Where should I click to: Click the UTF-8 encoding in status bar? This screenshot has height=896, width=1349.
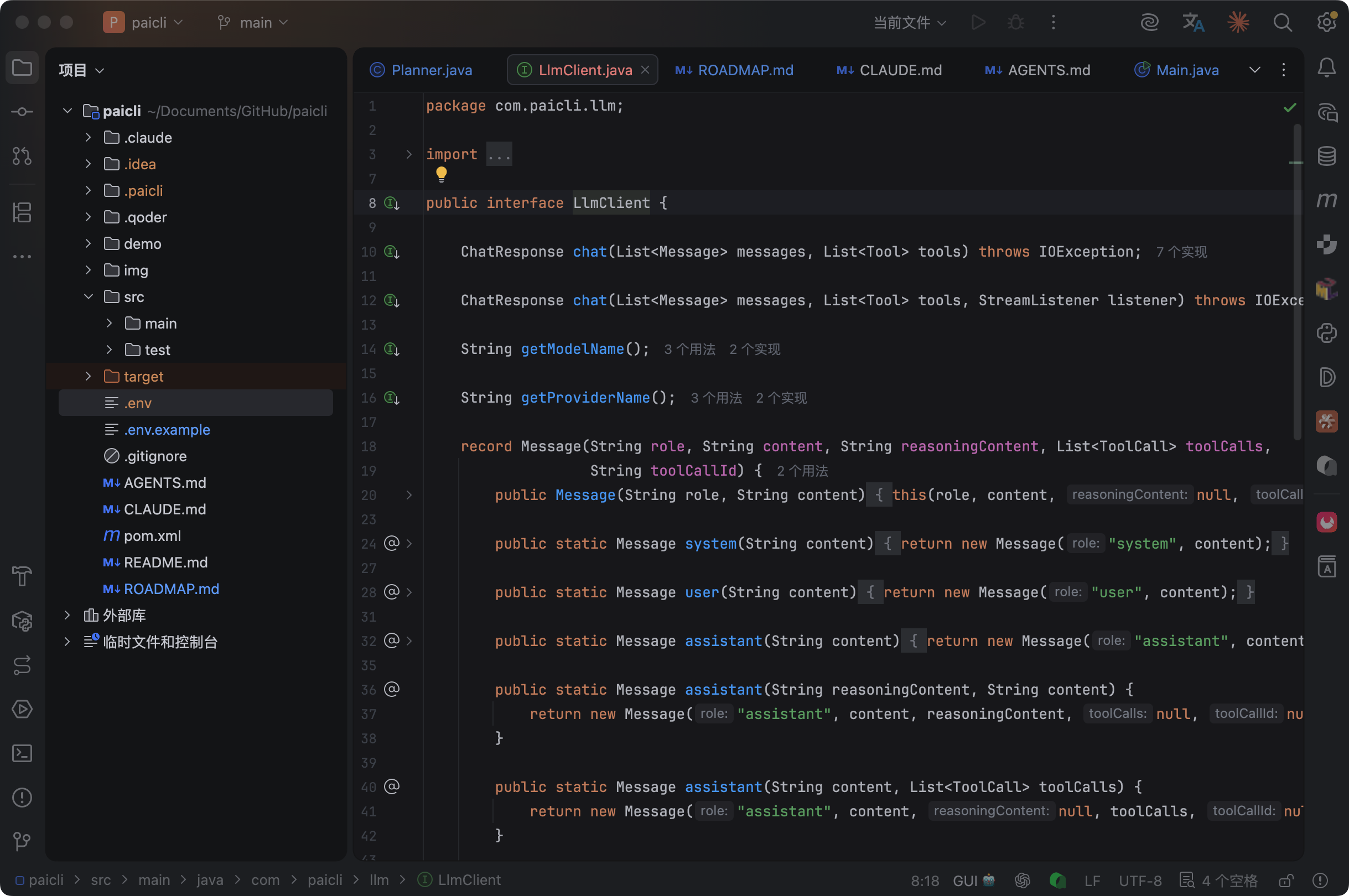click(x=1140, y=881)
